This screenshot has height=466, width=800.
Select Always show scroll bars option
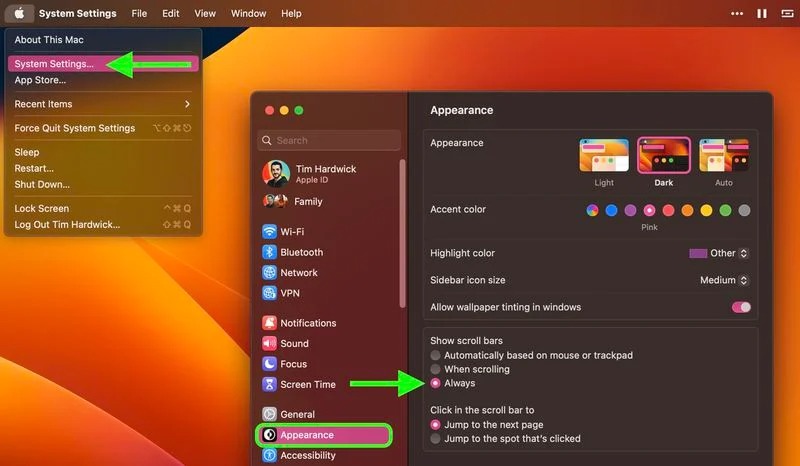pos(435,383)
